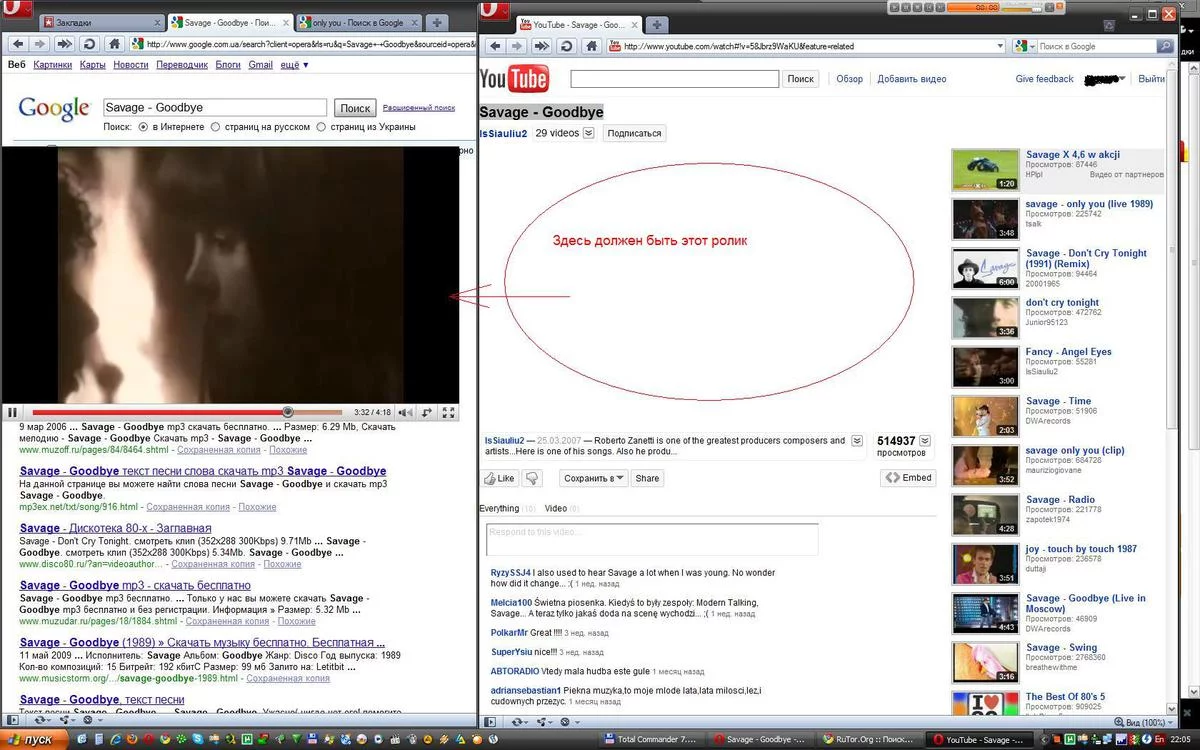Click the pop-out icon in the video player
This screenshot has height=750, width=1200.
tap(427, 412)
